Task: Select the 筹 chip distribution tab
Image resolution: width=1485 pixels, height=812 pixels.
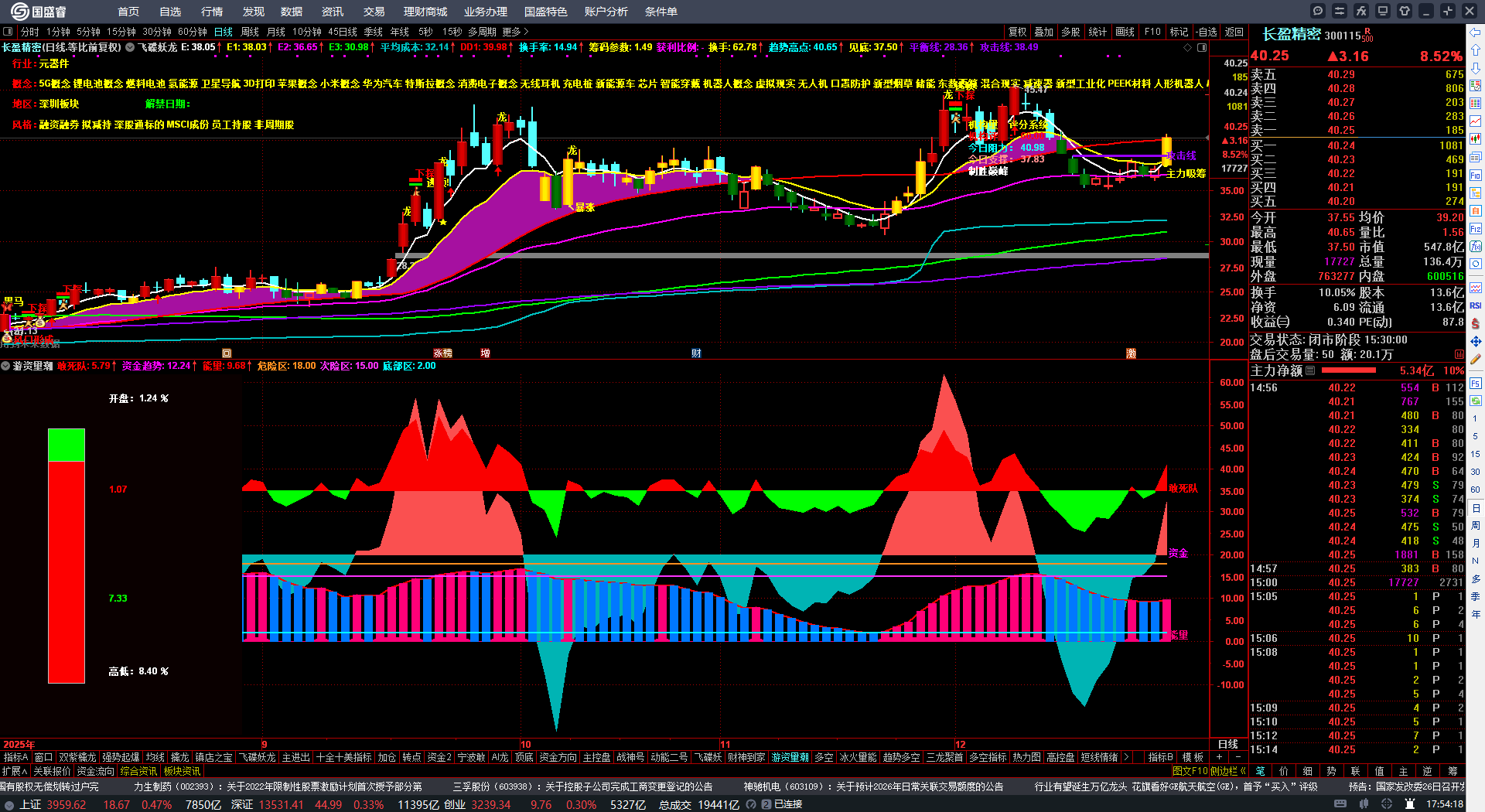Action: coord(1452,771)
